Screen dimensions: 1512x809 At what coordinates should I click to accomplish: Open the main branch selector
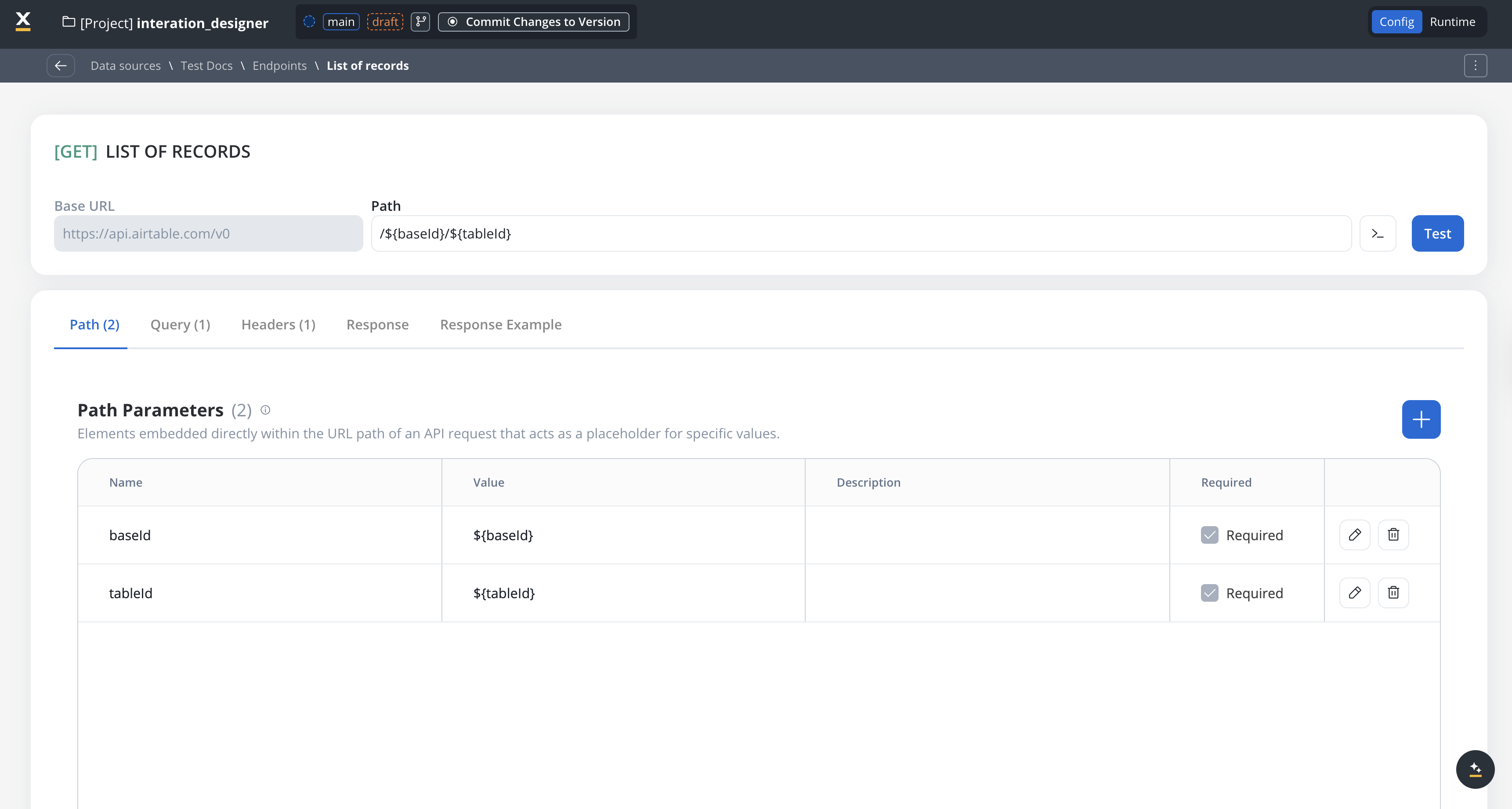340,22
